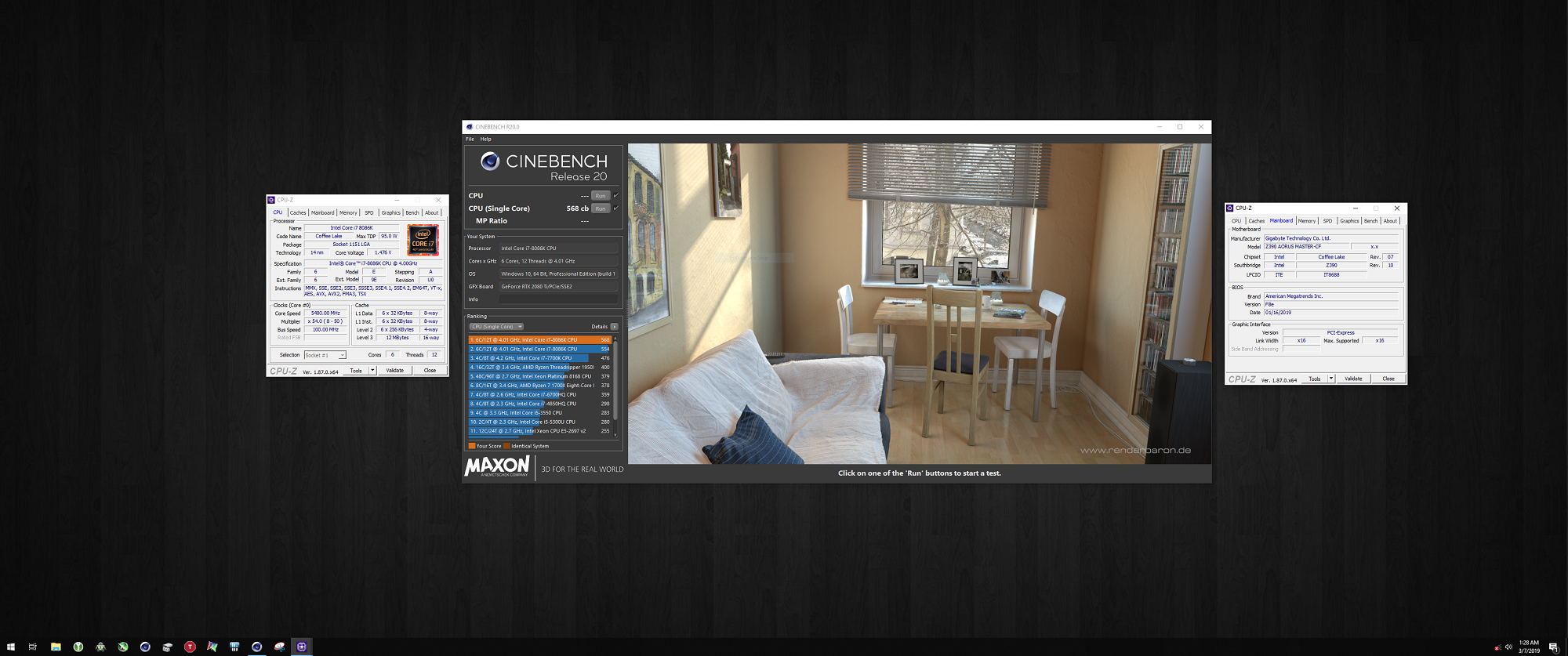Open the Help menu in Cinebench
The height and width of the screenshot is (656, 1568).
(485, 139)
